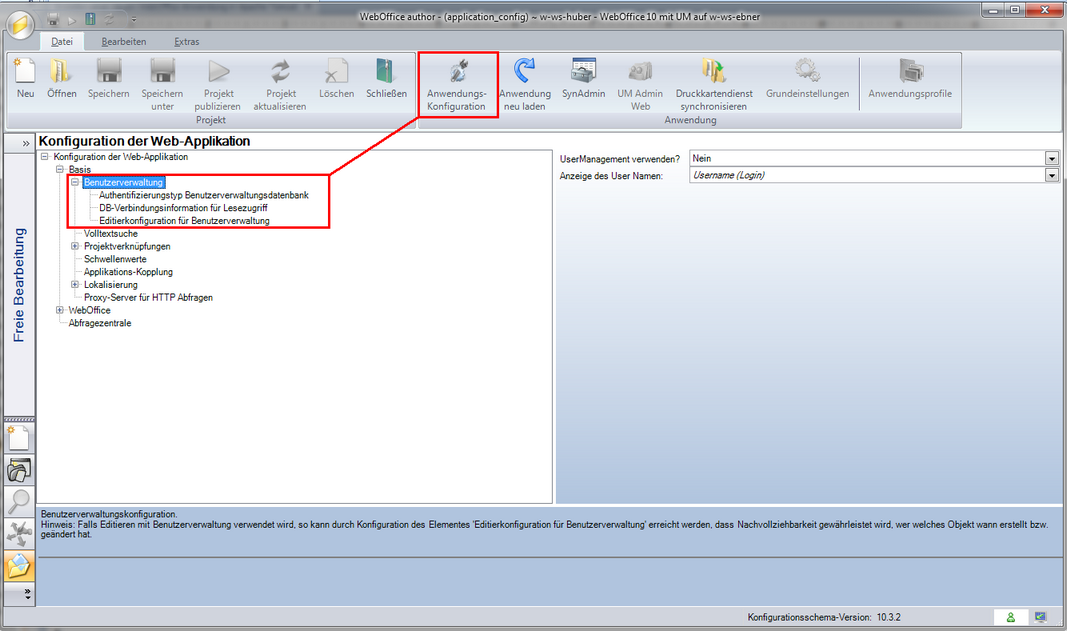This screenshot has height=631, width=1067.
Task: Expand the WebOffice tree node
Action: [60, 310]
